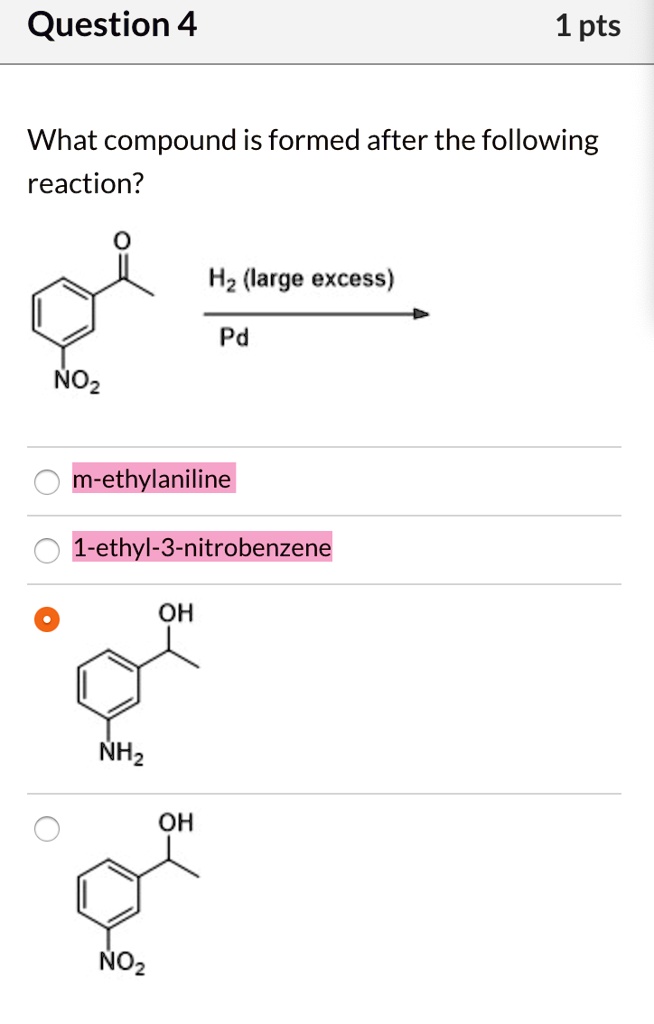The image size is (654, 1024).
Task: Click the H2 (large excess) label
Action: click(x=300, y=278)
